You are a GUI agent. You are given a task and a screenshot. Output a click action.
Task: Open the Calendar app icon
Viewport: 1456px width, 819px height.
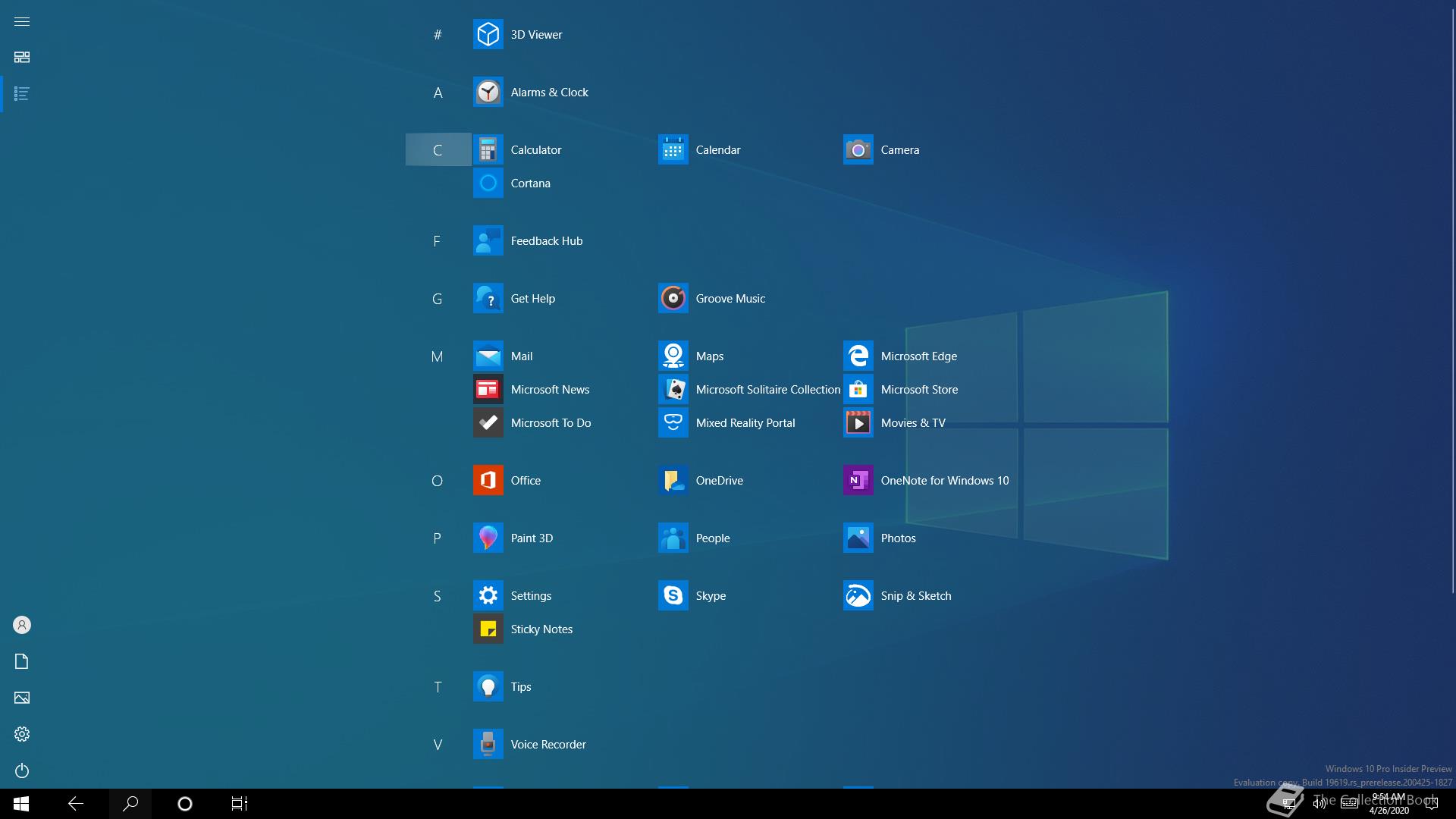pos(673,149)
